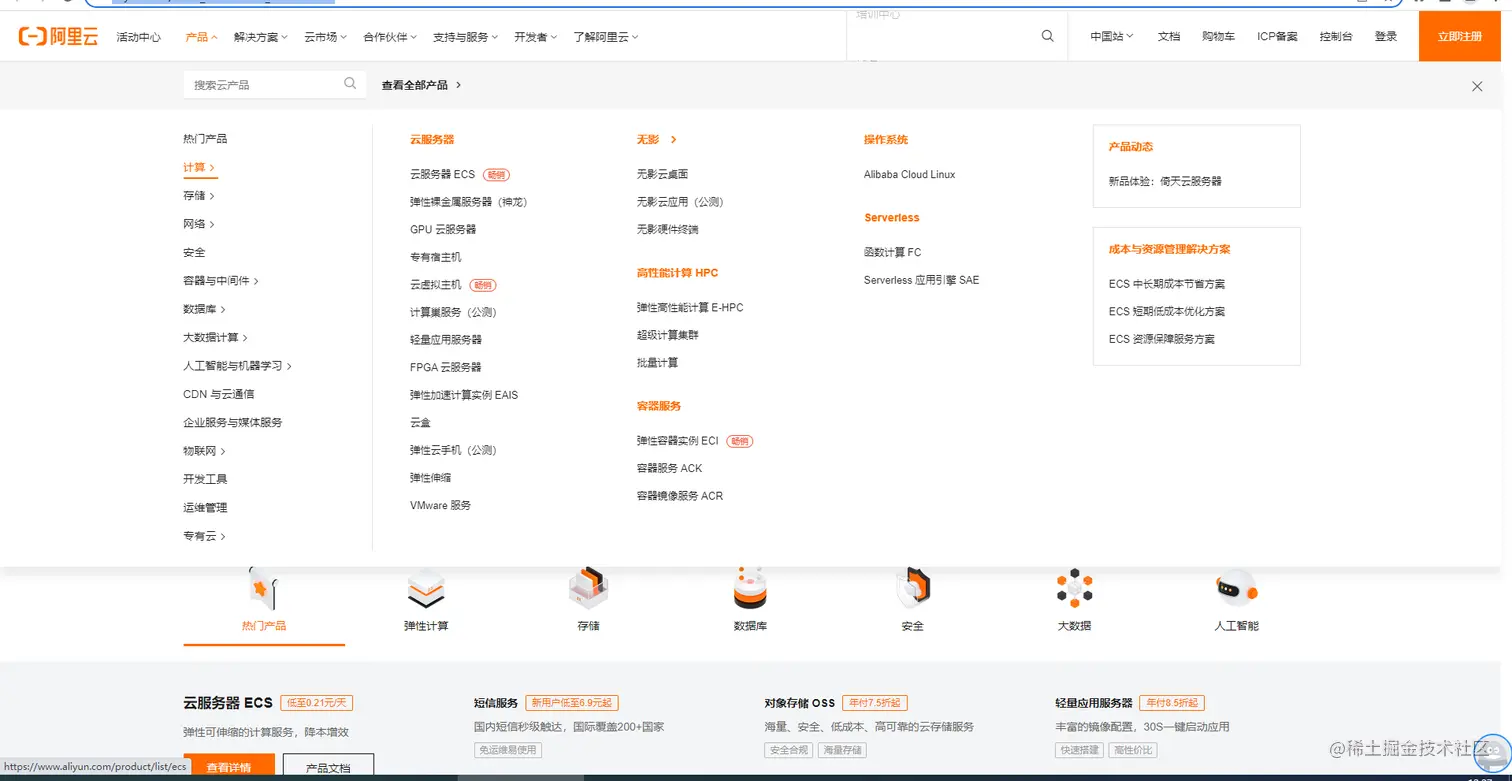Select CDN 与云通信 category
The image size is (1512, 781).
(219, 394)
